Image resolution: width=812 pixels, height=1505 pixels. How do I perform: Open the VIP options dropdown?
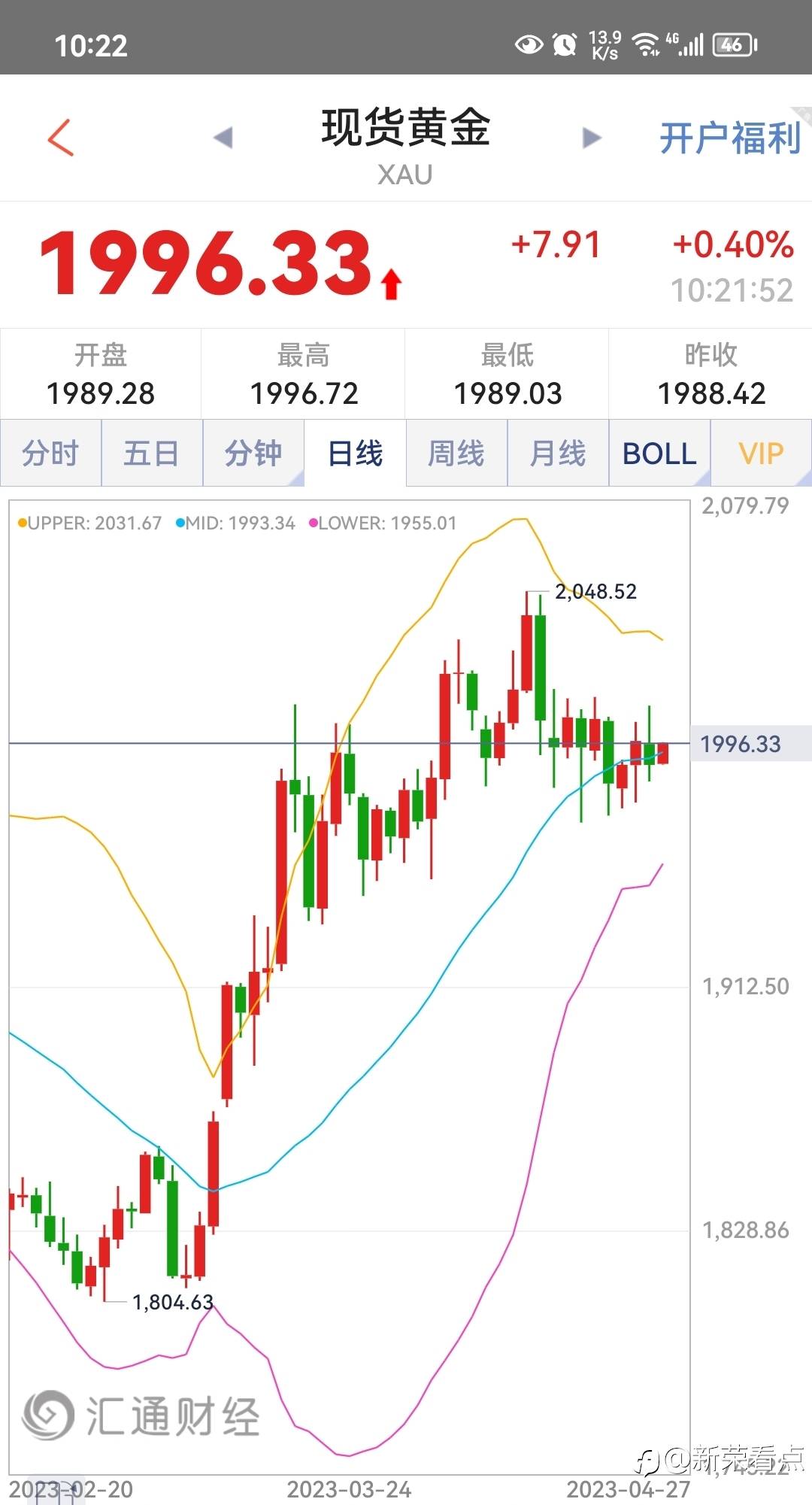click(761, 454)
